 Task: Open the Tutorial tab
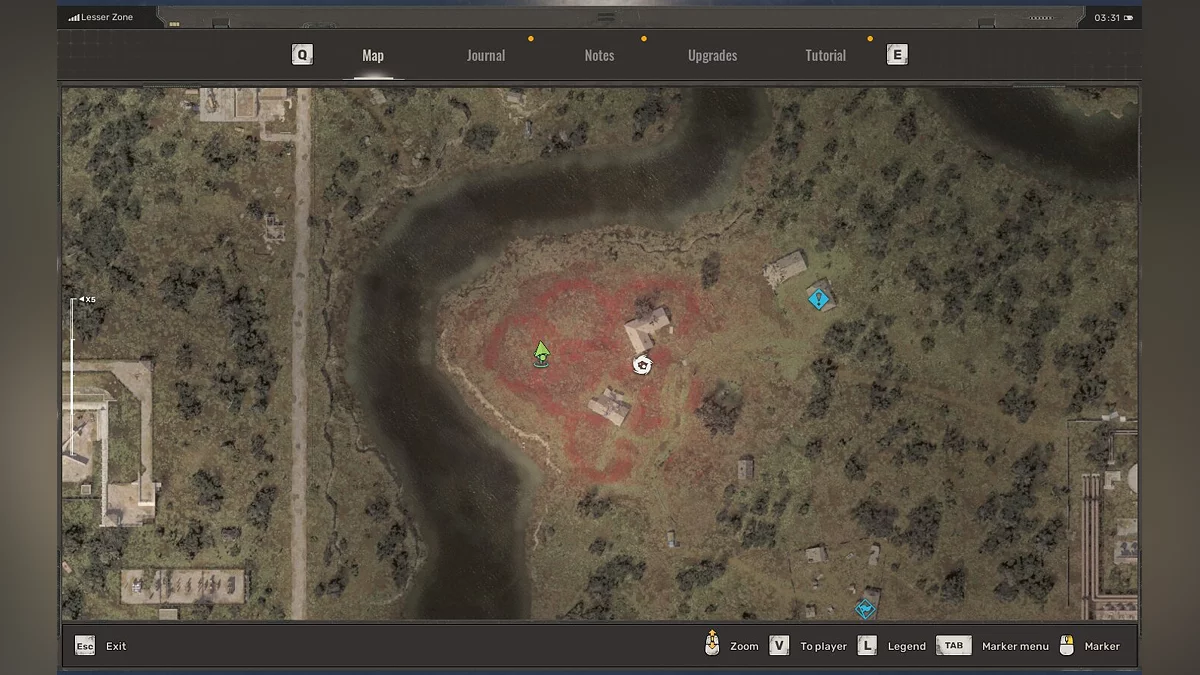click(826, 56)
